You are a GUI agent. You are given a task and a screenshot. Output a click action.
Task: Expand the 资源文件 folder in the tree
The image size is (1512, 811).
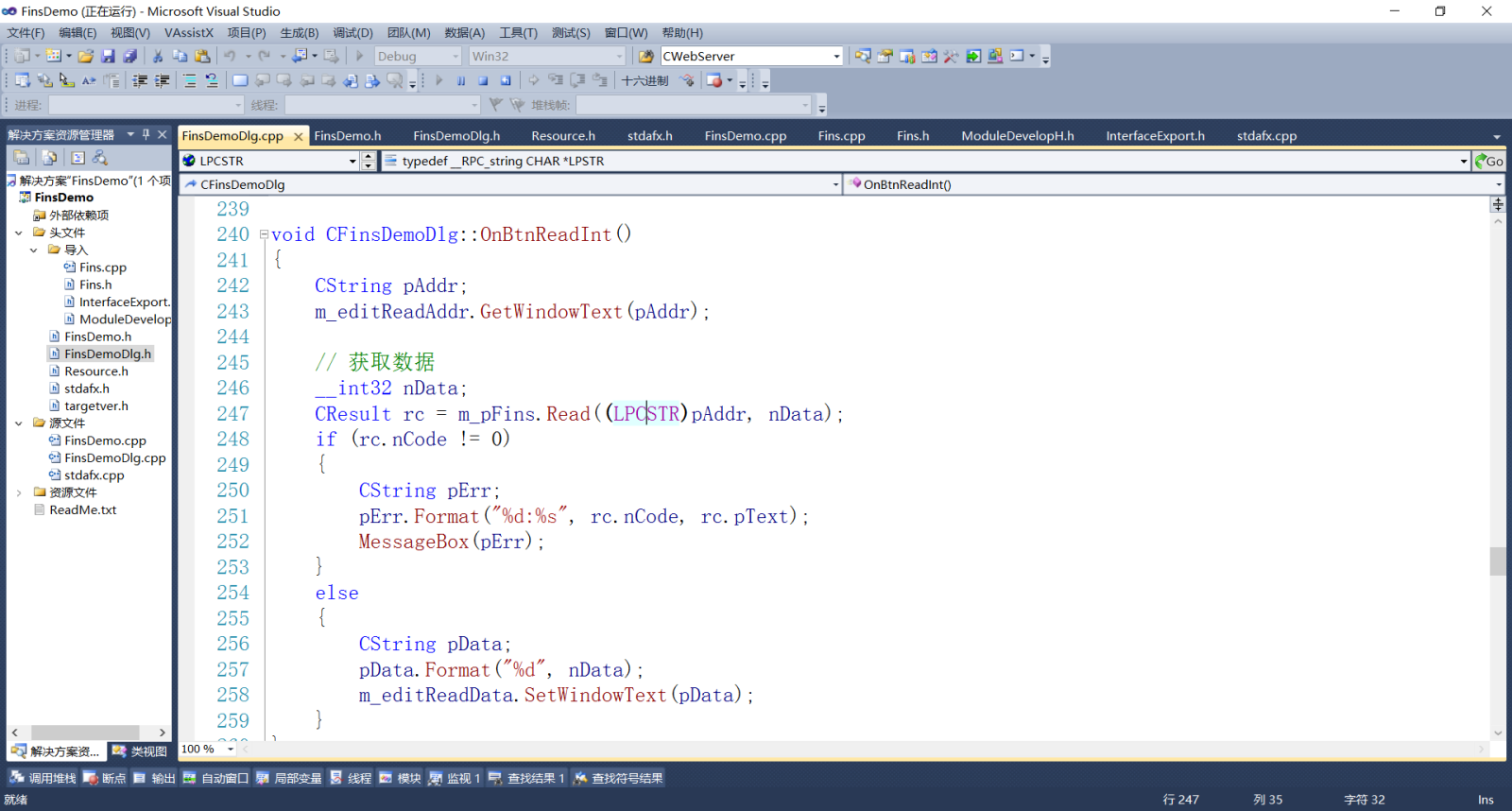[x=19, y=492]
